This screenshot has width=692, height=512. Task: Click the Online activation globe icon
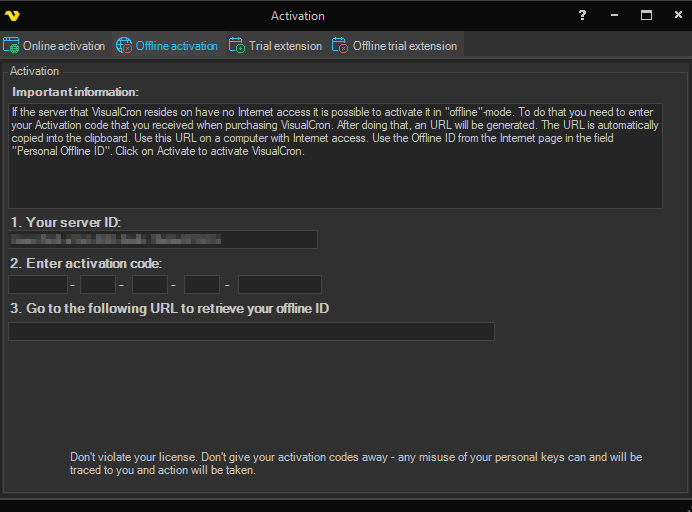coord(12,46)
